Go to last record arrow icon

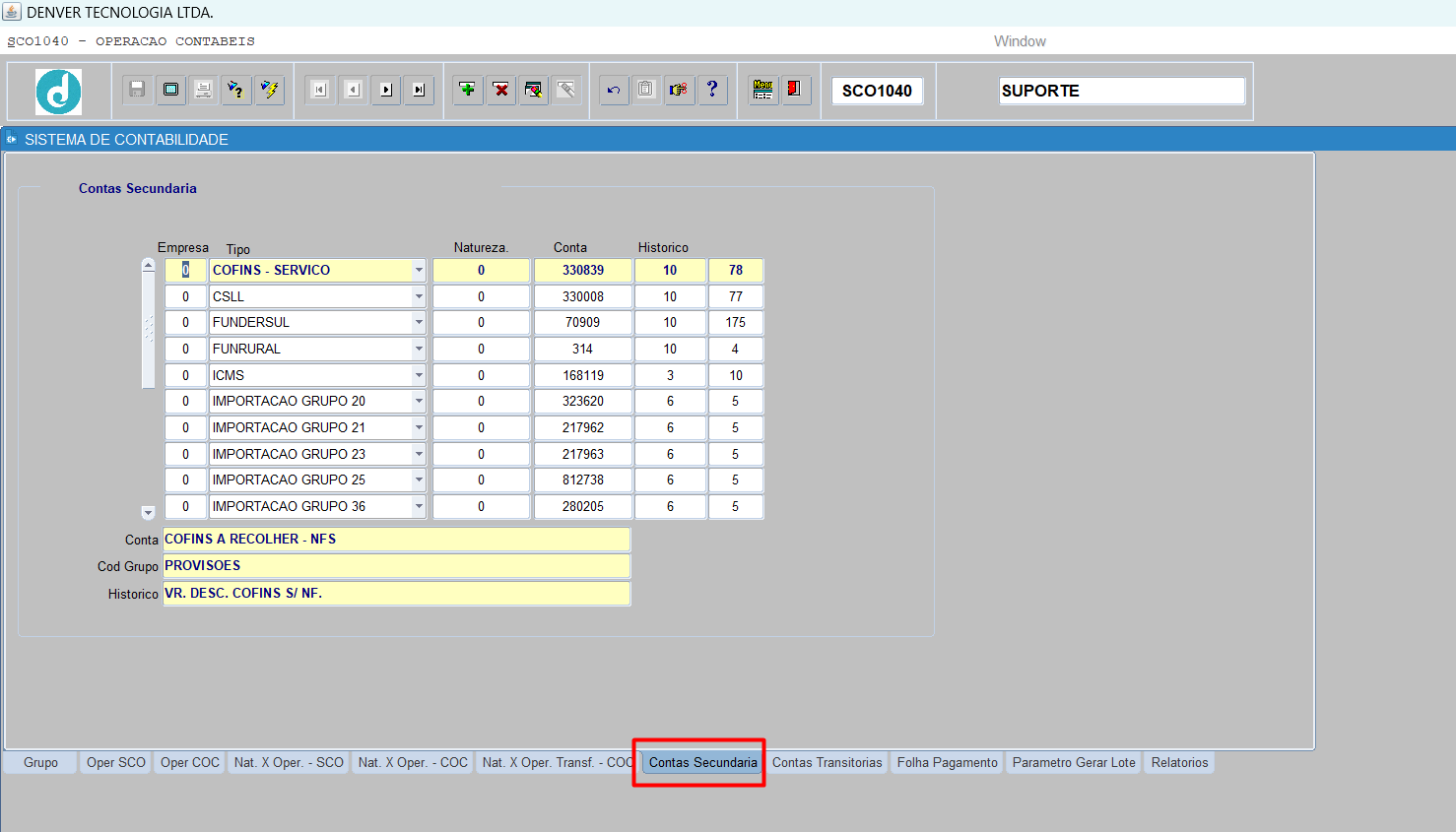[x=419, y=90]
